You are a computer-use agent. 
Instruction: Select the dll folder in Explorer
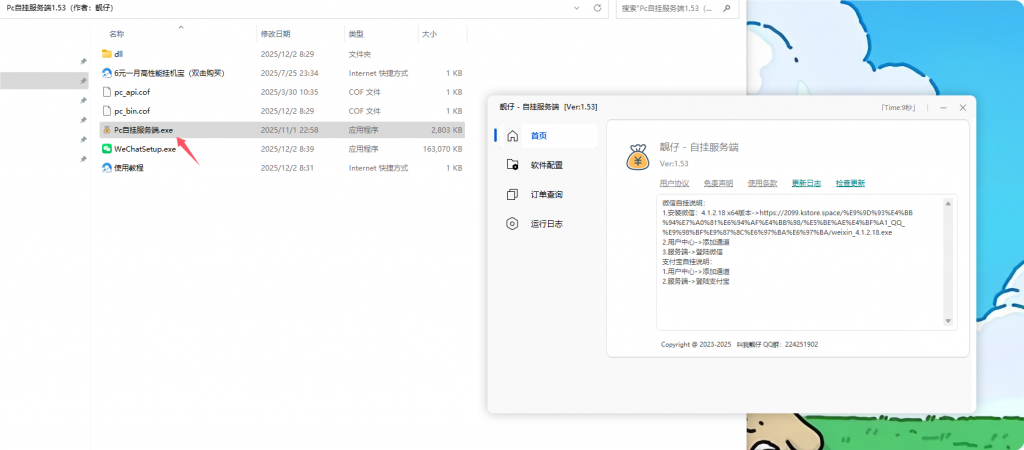click(107, 54)
